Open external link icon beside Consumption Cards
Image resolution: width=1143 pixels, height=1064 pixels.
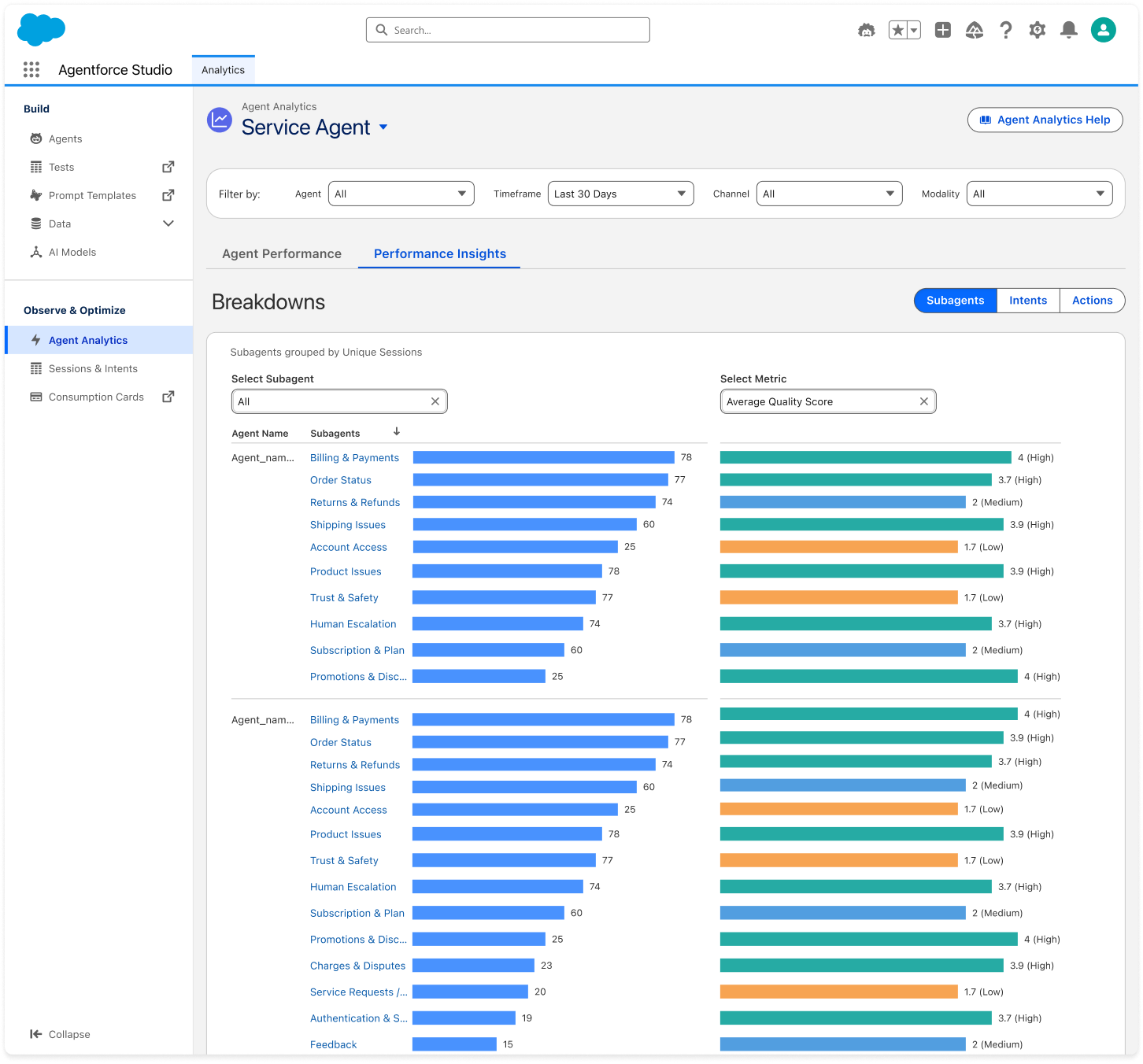coord(168,397)
